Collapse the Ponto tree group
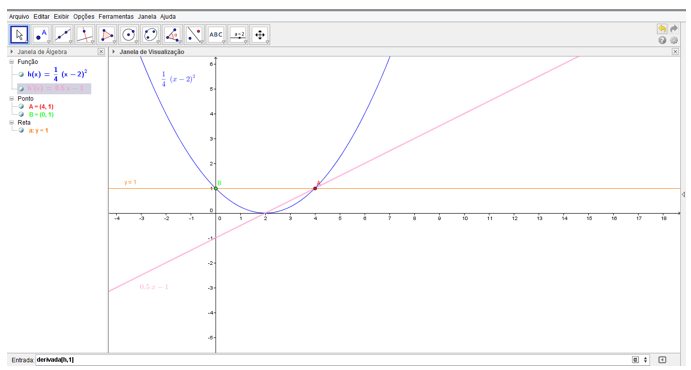Image resolution: width=691 pixels, height=370 pixels. click(x=11, y=99)
